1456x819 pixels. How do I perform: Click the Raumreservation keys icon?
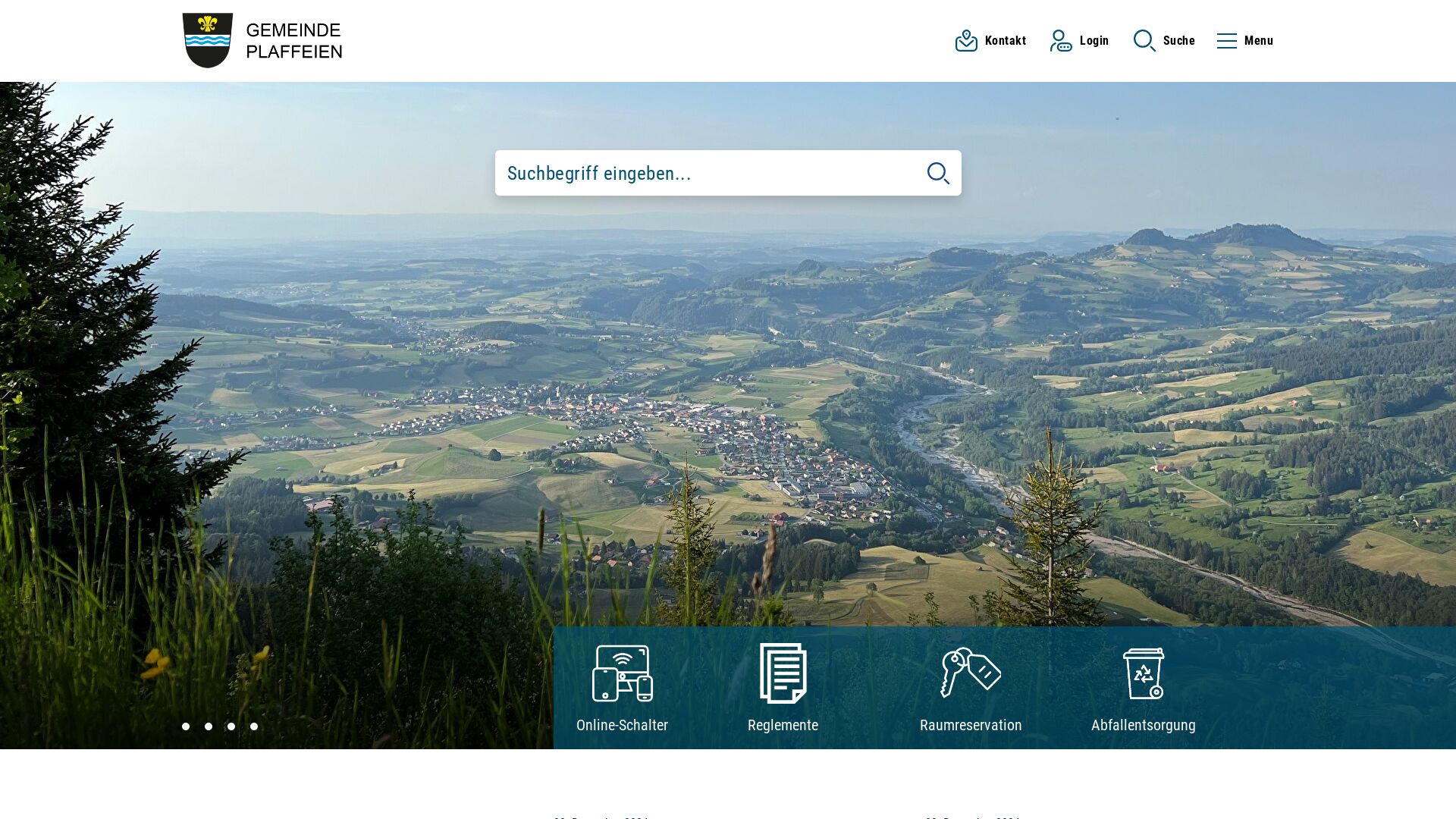pos(971,673)
